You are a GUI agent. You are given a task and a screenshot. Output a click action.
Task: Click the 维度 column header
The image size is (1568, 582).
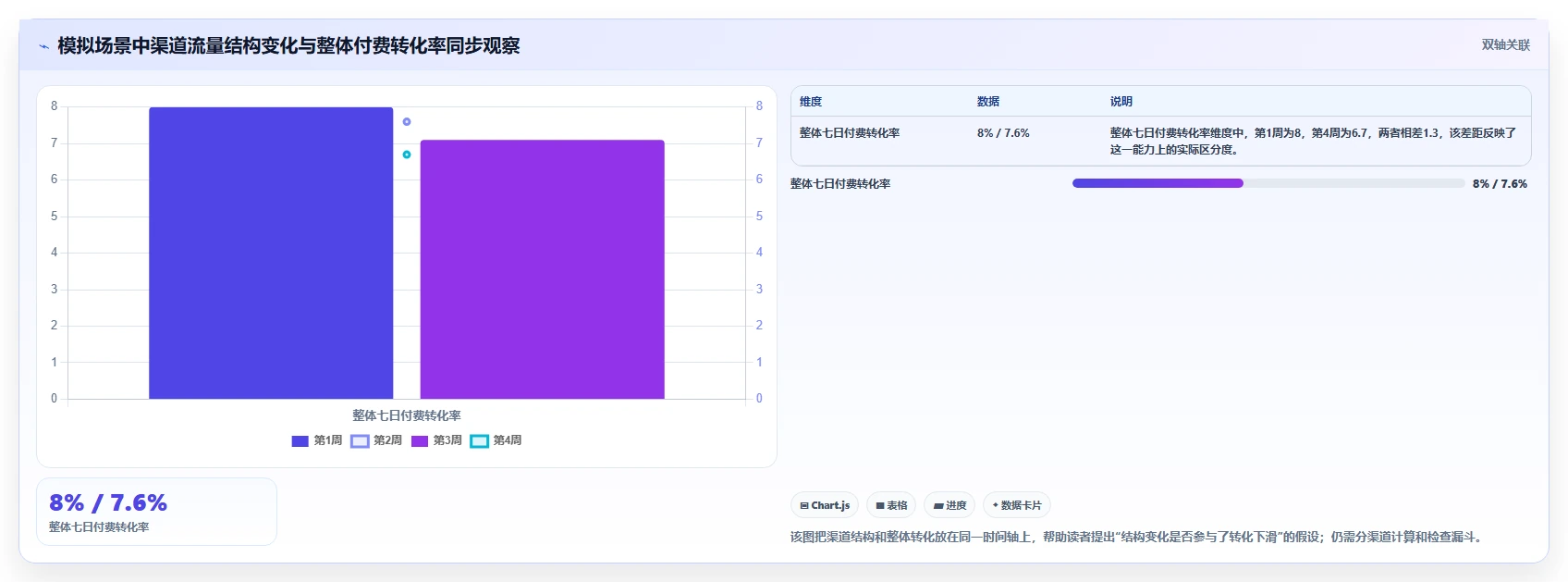(x=811, y=102)
